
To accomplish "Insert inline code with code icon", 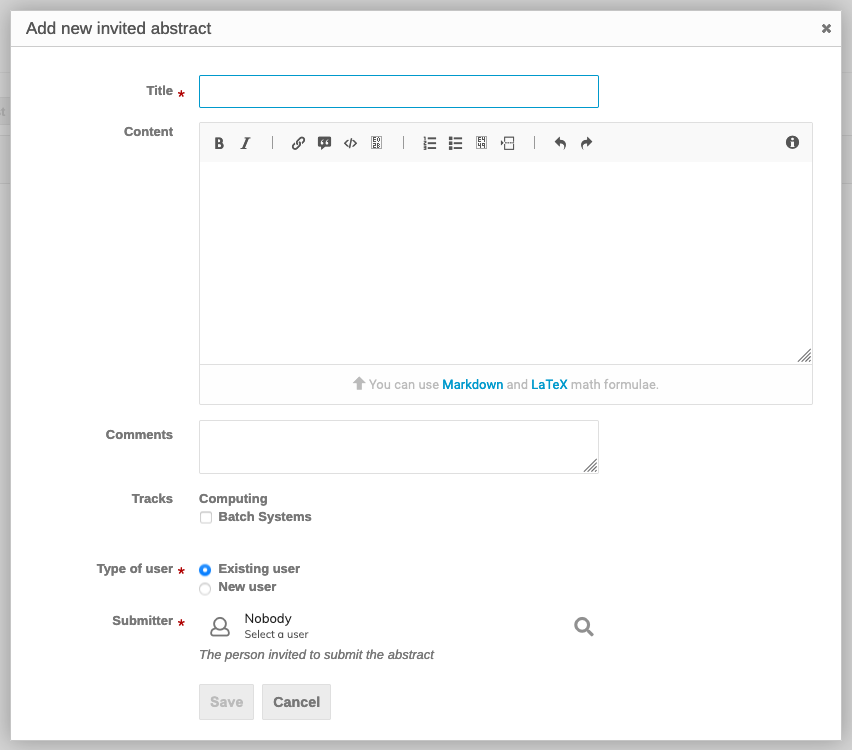I will point(350,143).
